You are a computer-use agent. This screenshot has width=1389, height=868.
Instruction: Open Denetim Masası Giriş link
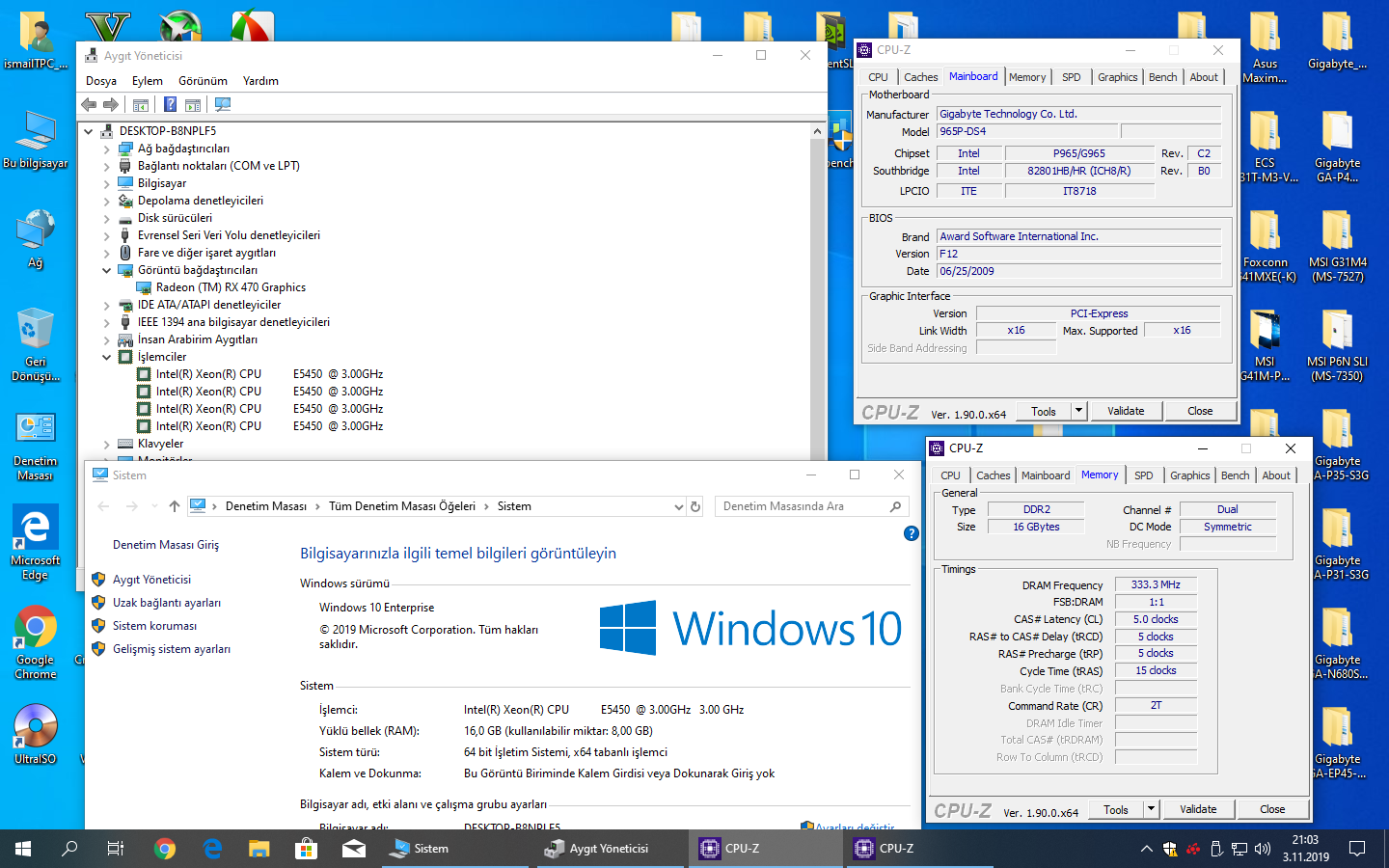166,545
